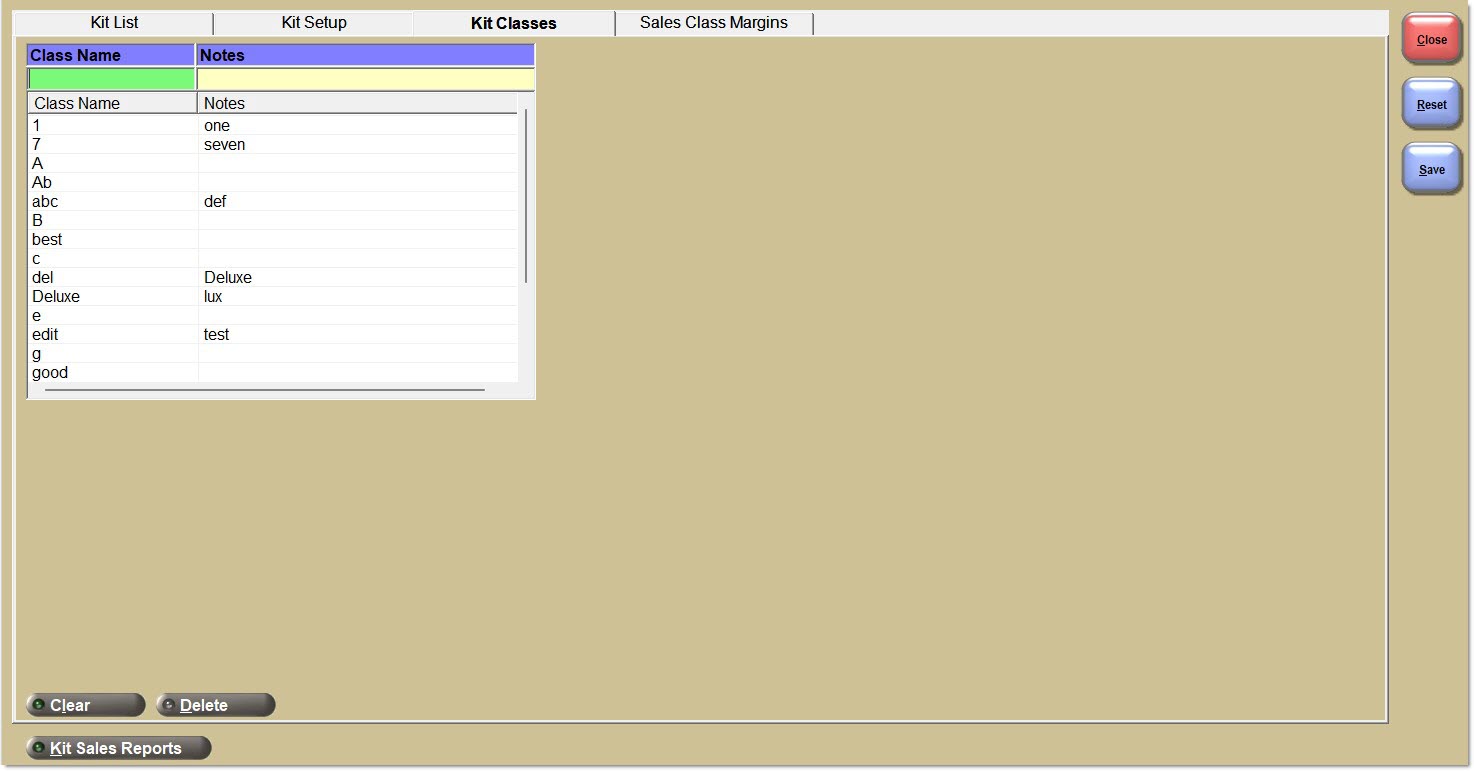Viewport: 1474px width, 771px height.
Task: Click the Notes column header in list
Action: coord(357,103)
